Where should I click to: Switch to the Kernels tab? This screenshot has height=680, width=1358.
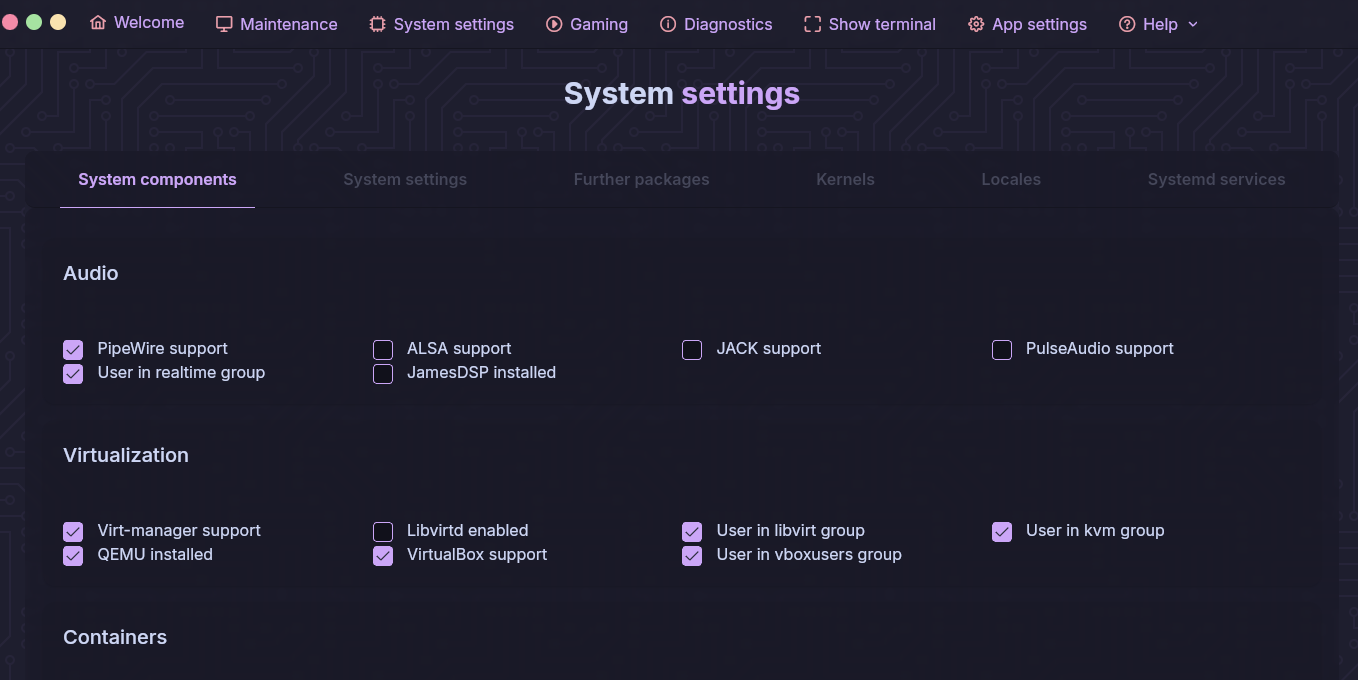click(x=845, y=180)
